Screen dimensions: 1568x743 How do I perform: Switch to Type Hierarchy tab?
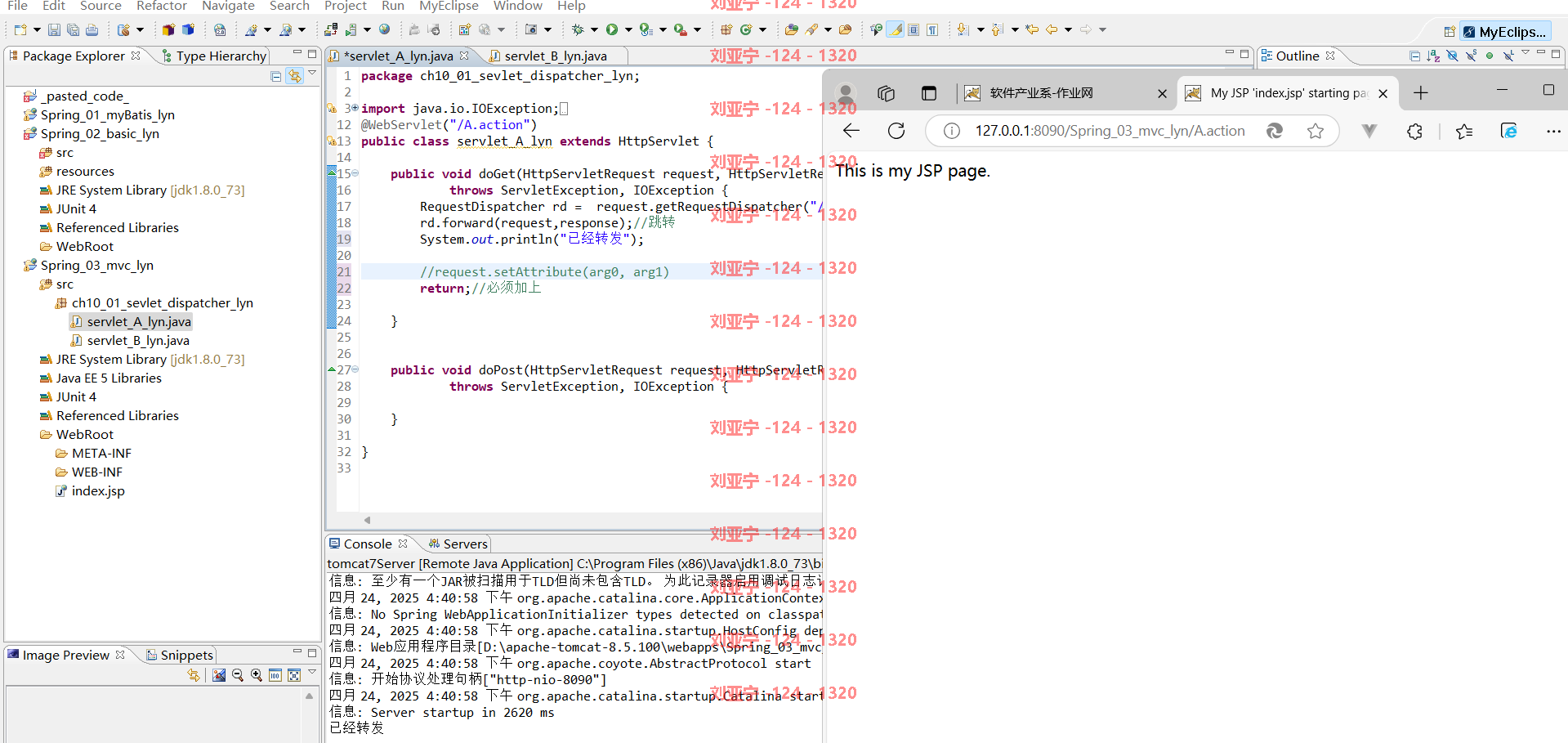(214, 56)
